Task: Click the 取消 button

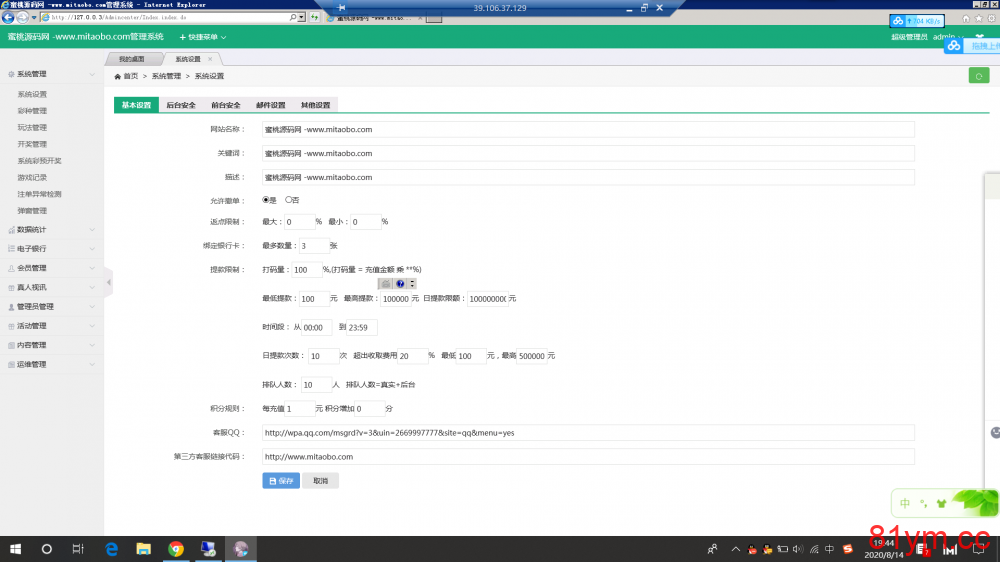Action: pyautogui.click(x=320, y=481)
